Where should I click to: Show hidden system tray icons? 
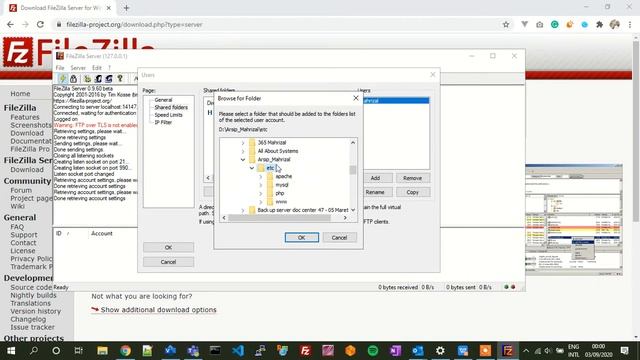pos(526,351)
